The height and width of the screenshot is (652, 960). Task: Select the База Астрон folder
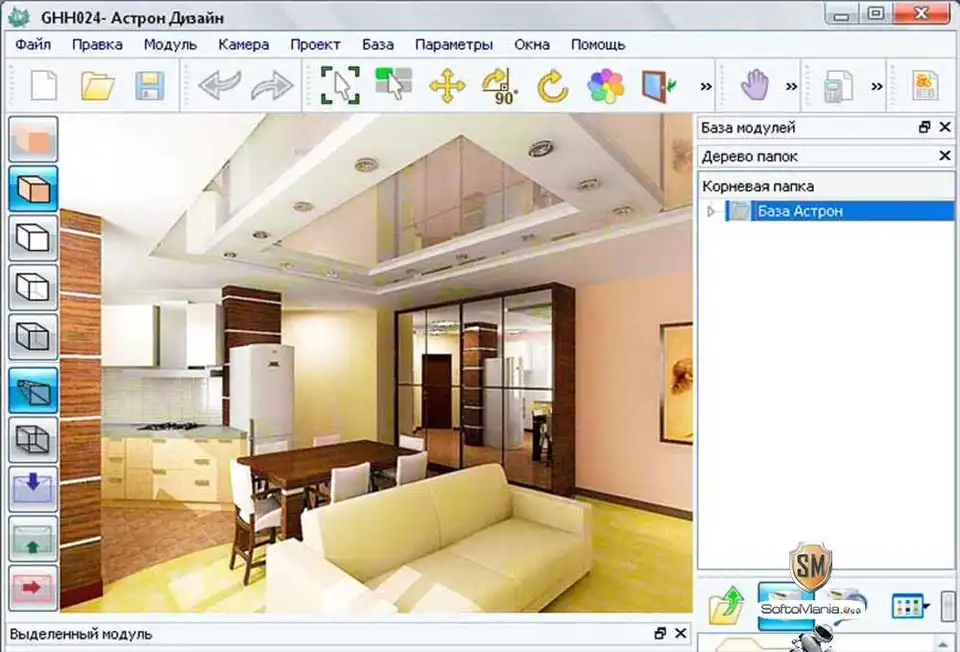(839, 211)
